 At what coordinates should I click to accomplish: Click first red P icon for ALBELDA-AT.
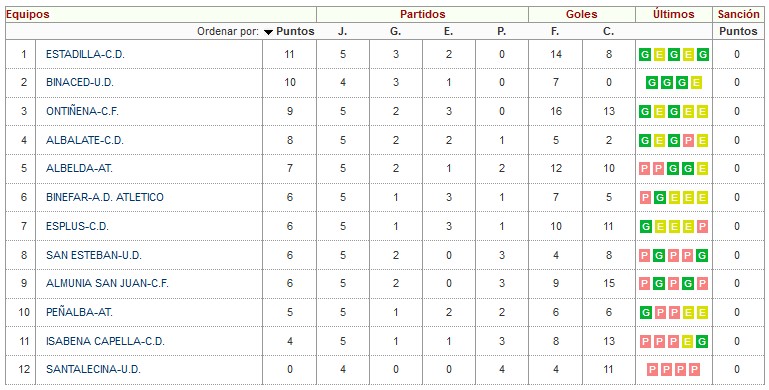click(x=645, y=169)
